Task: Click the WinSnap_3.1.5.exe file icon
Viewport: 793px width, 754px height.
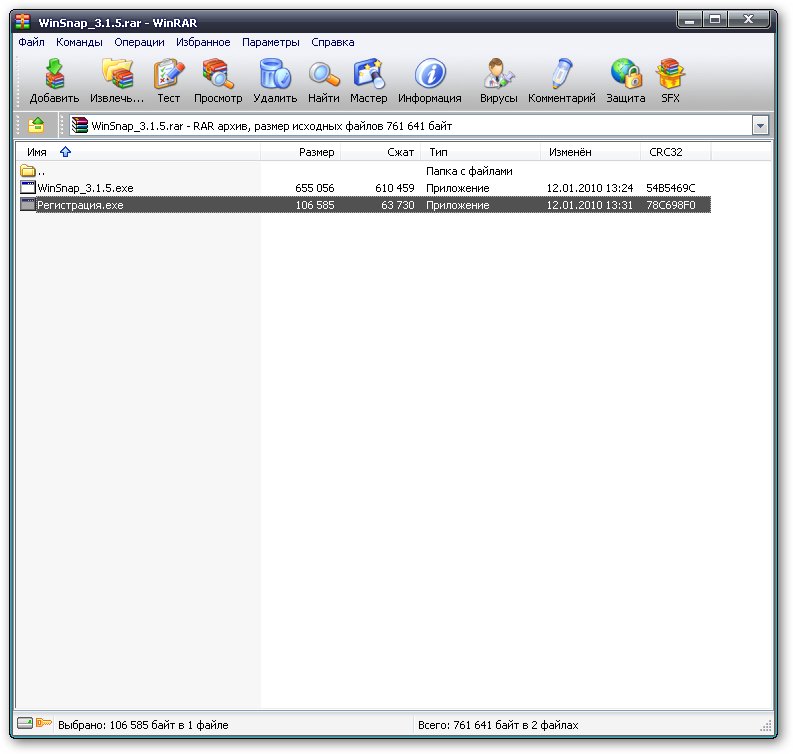Action: [x=28, y=188]
